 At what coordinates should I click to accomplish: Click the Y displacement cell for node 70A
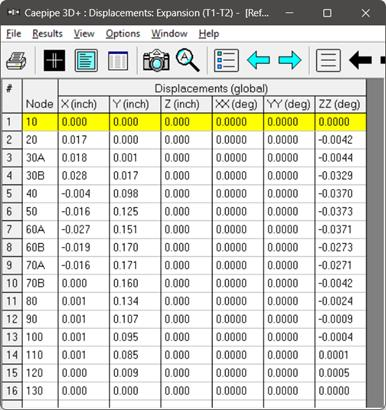[x=135, y=265]
